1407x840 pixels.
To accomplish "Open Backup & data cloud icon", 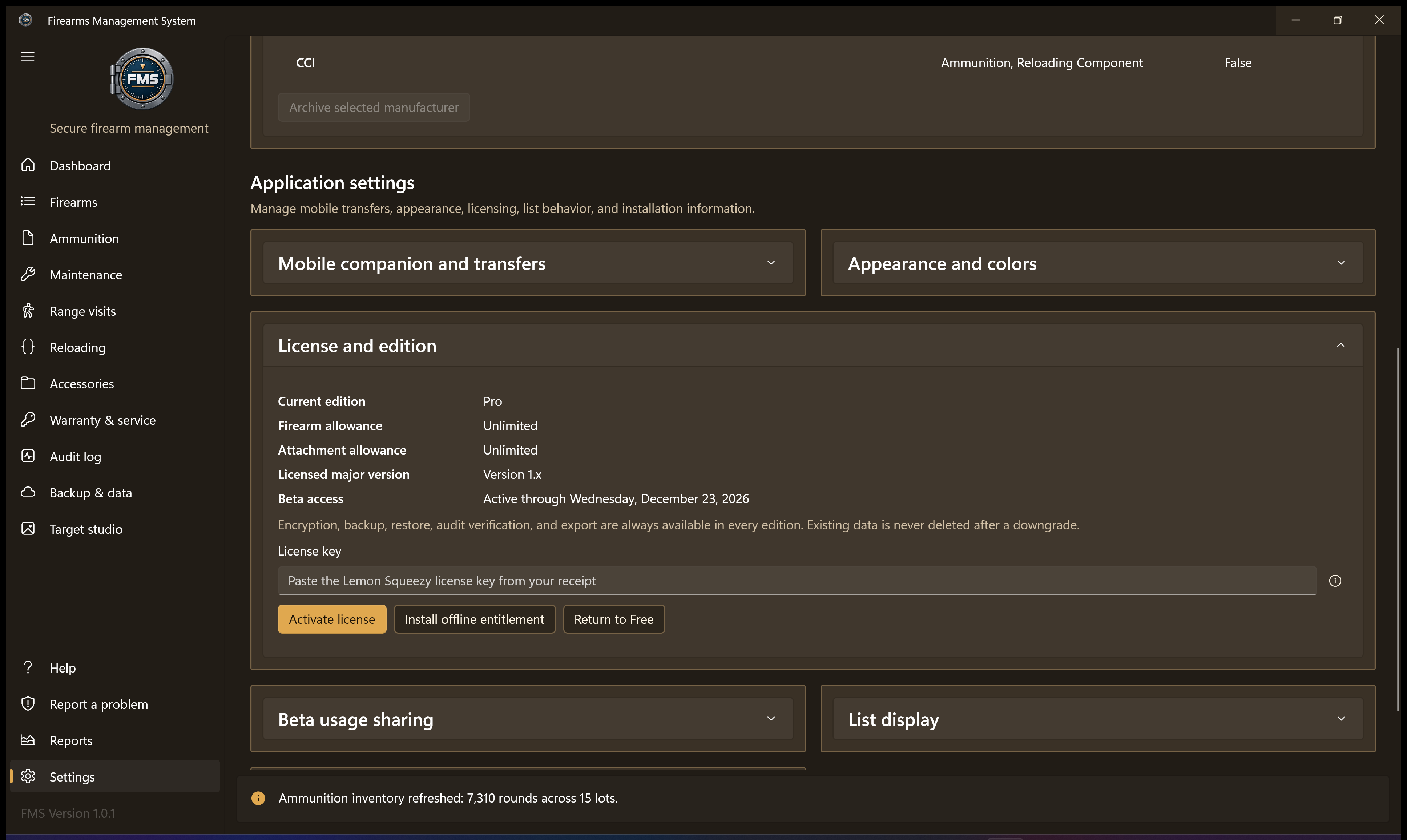I will 28,492.
